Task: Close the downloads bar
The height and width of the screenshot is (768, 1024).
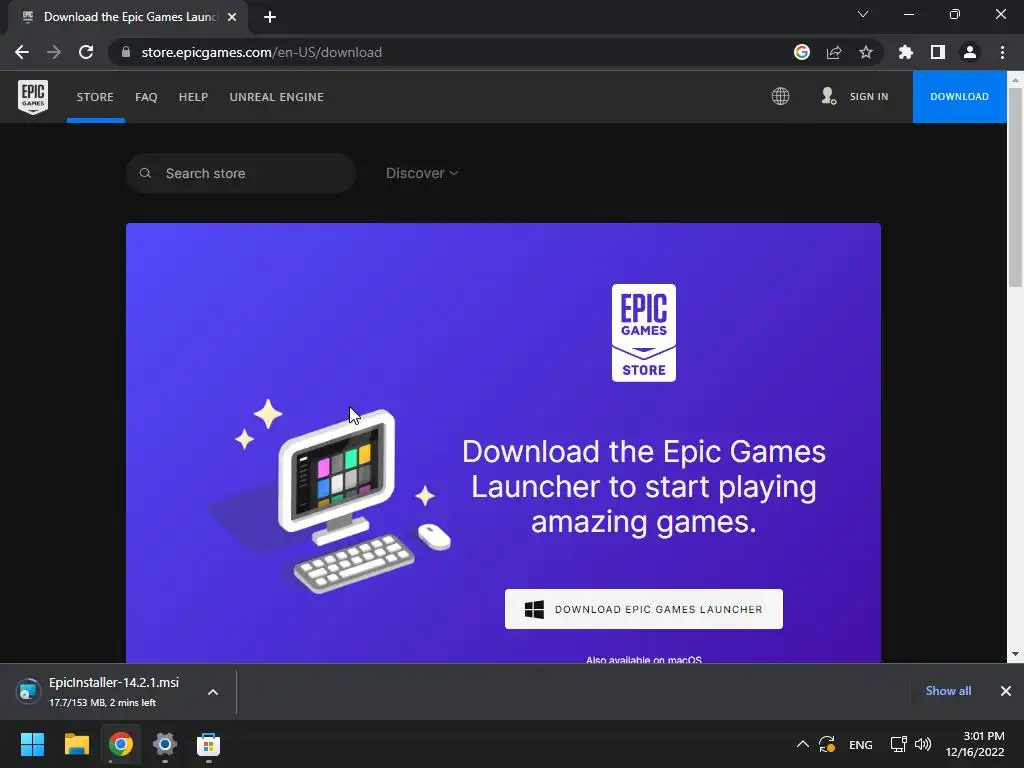Action: pyautogui.click(x=1006, y=691)
